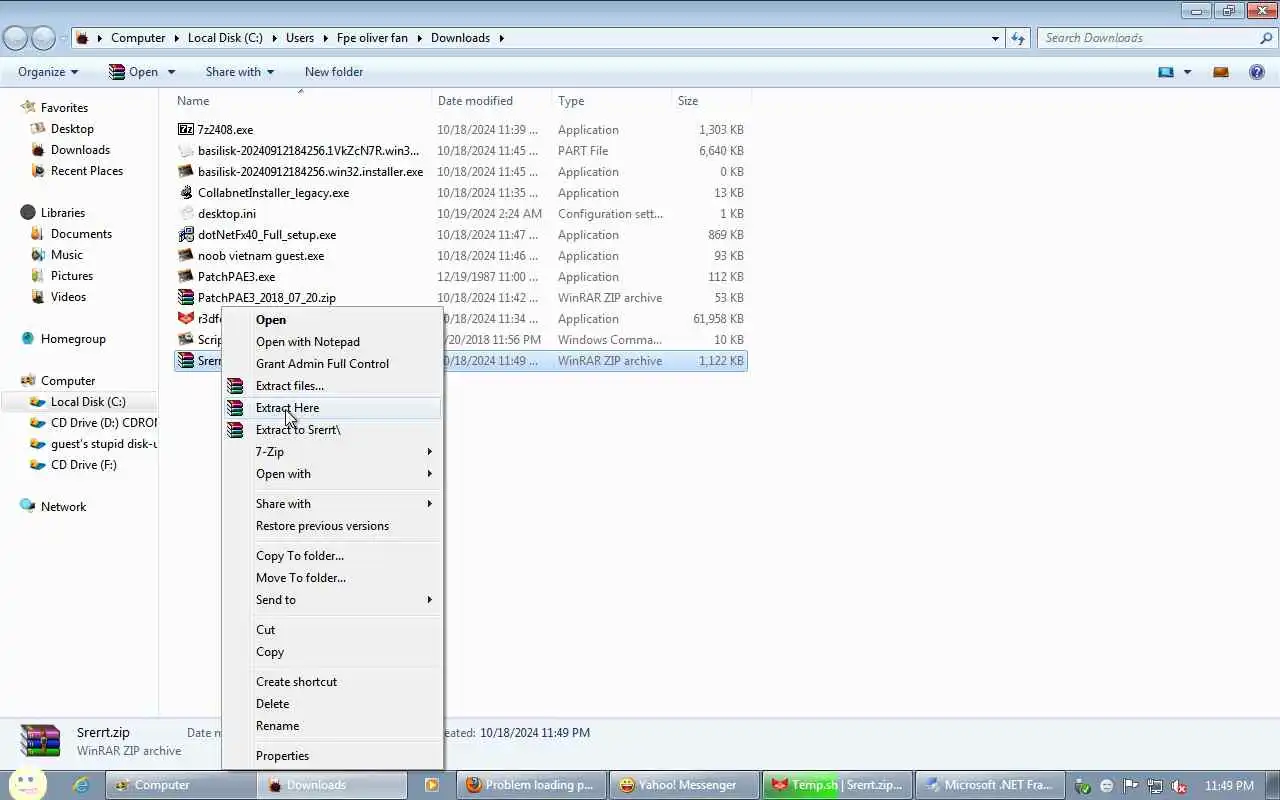Click the dotNetFx40_Full_setup.exe file icon
This screenshot has height=800, width=1280.
tap(186, 235)
